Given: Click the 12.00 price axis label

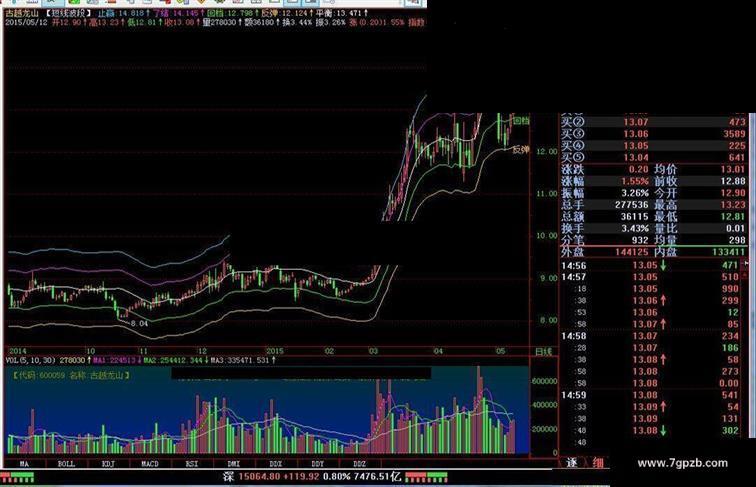Looking at the screenshot, I should point(547,152).
